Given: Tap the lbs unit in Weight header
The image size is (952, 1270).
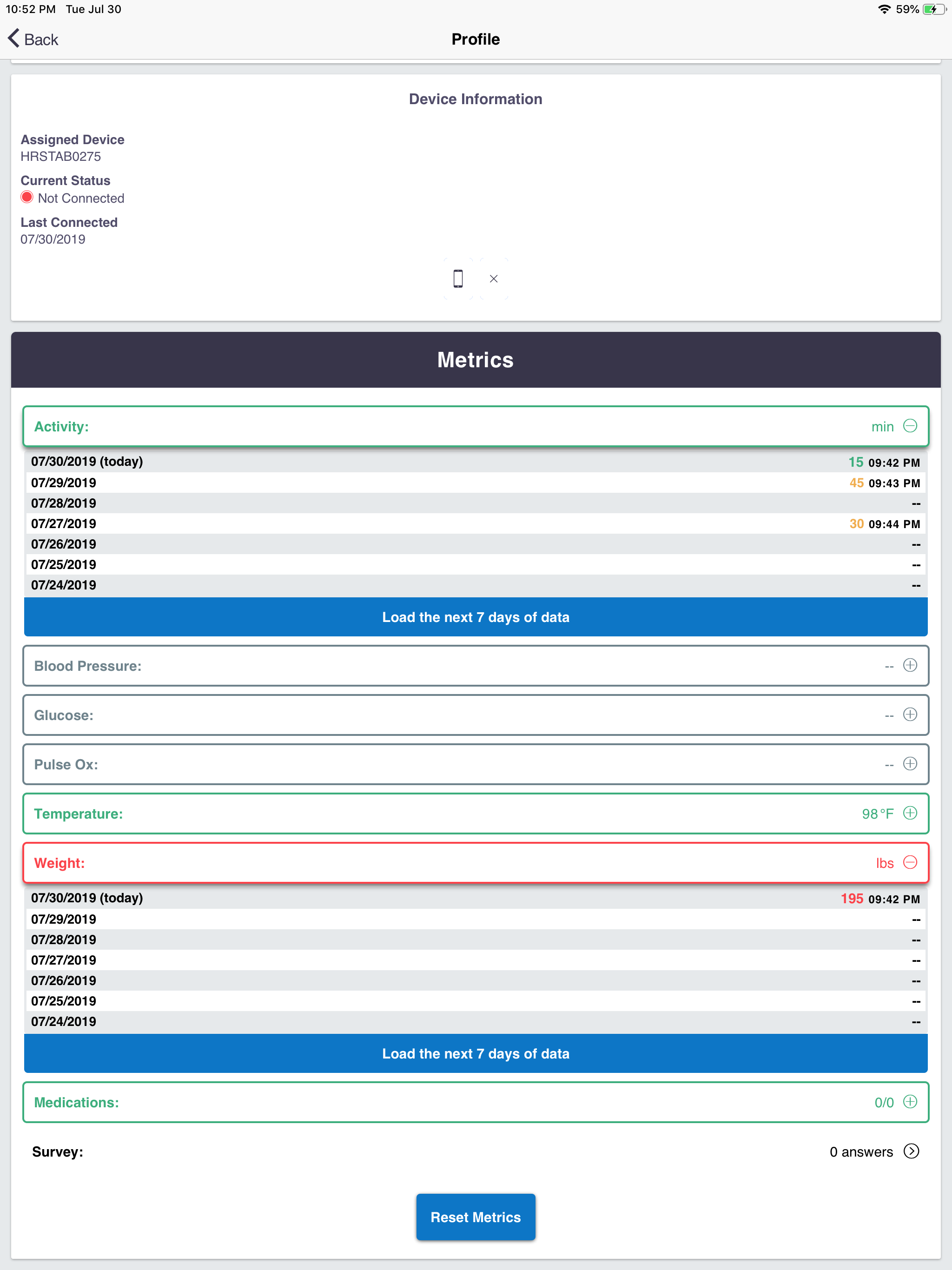Looking at the screenshot, I should point(885,863).
